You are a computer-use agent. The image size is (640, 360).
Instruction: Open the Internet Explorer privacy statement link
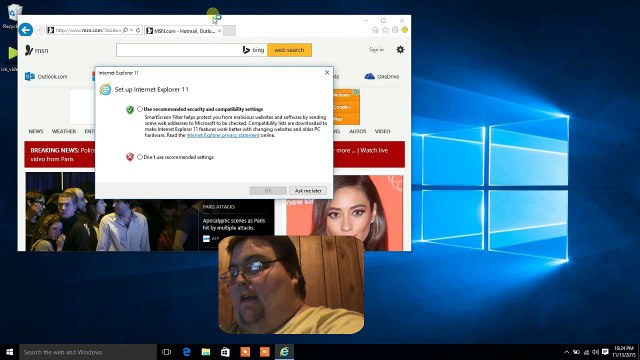pos(223,135)
